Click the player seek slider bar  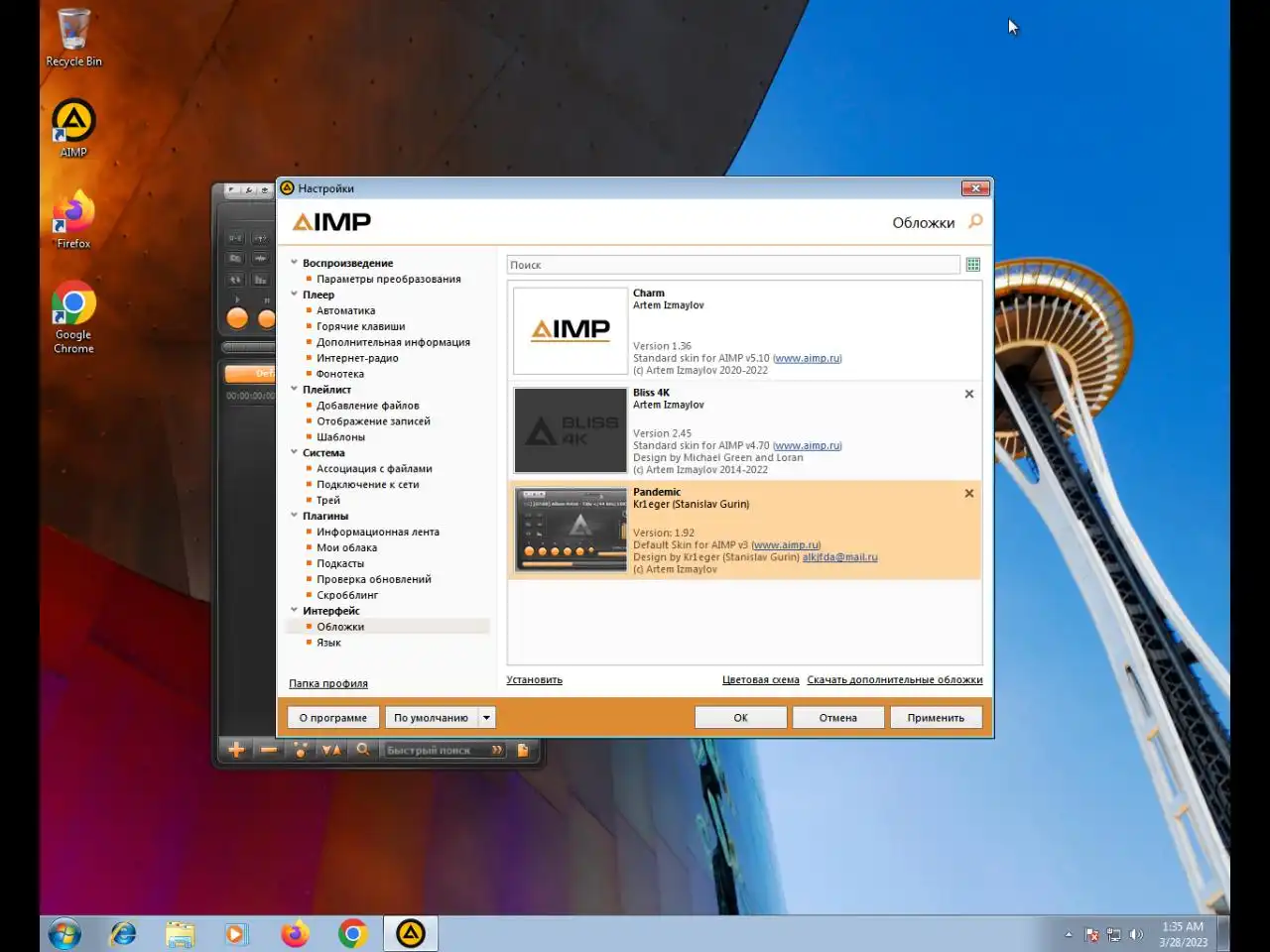click(x=248, y=347)
